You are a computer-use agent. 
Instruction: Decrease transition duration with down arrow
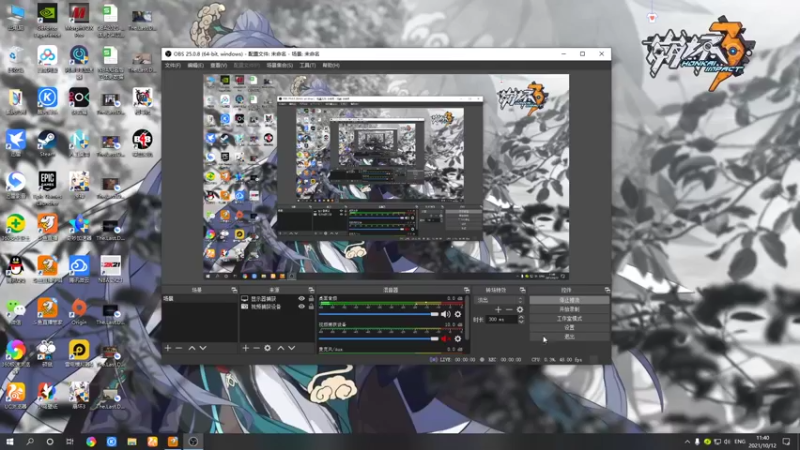point(521,321)
